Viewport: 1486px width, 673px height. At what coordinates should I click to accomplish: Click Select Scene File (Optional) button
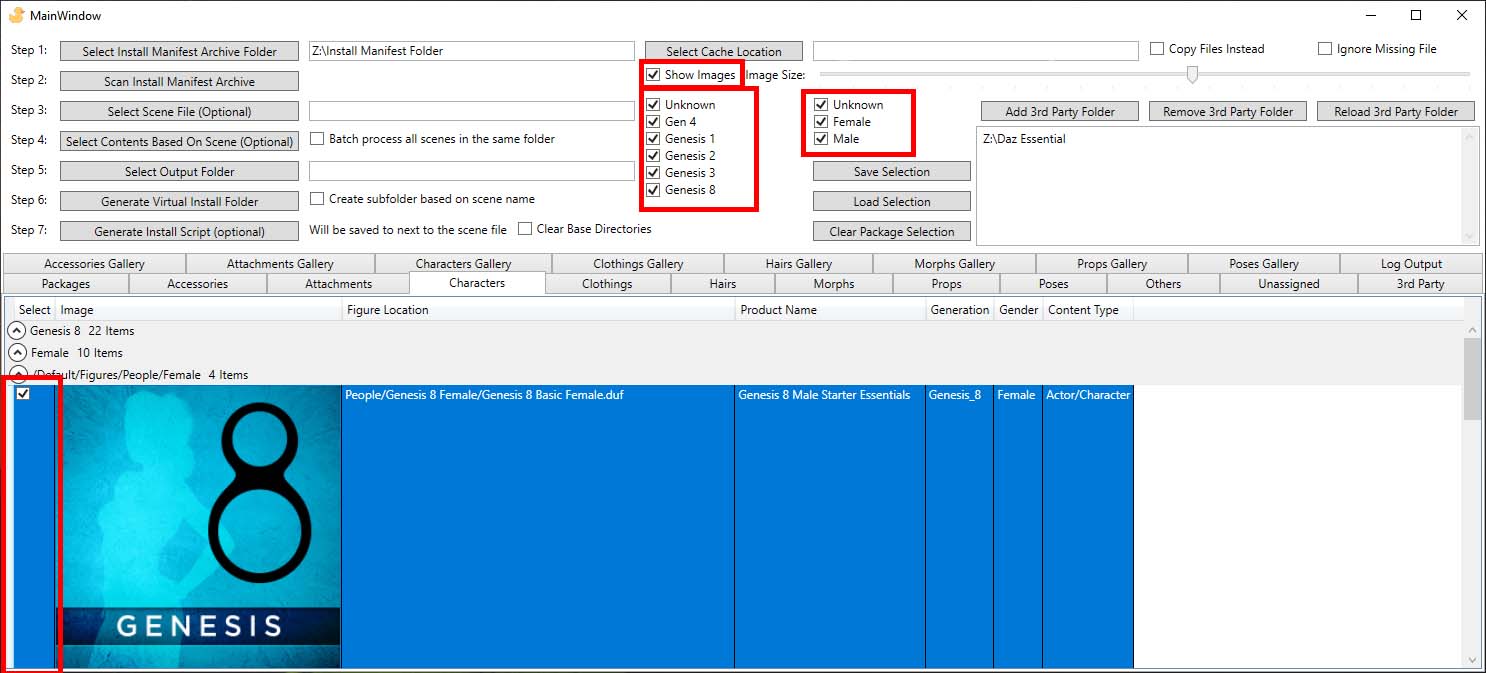tap(179, 111)
